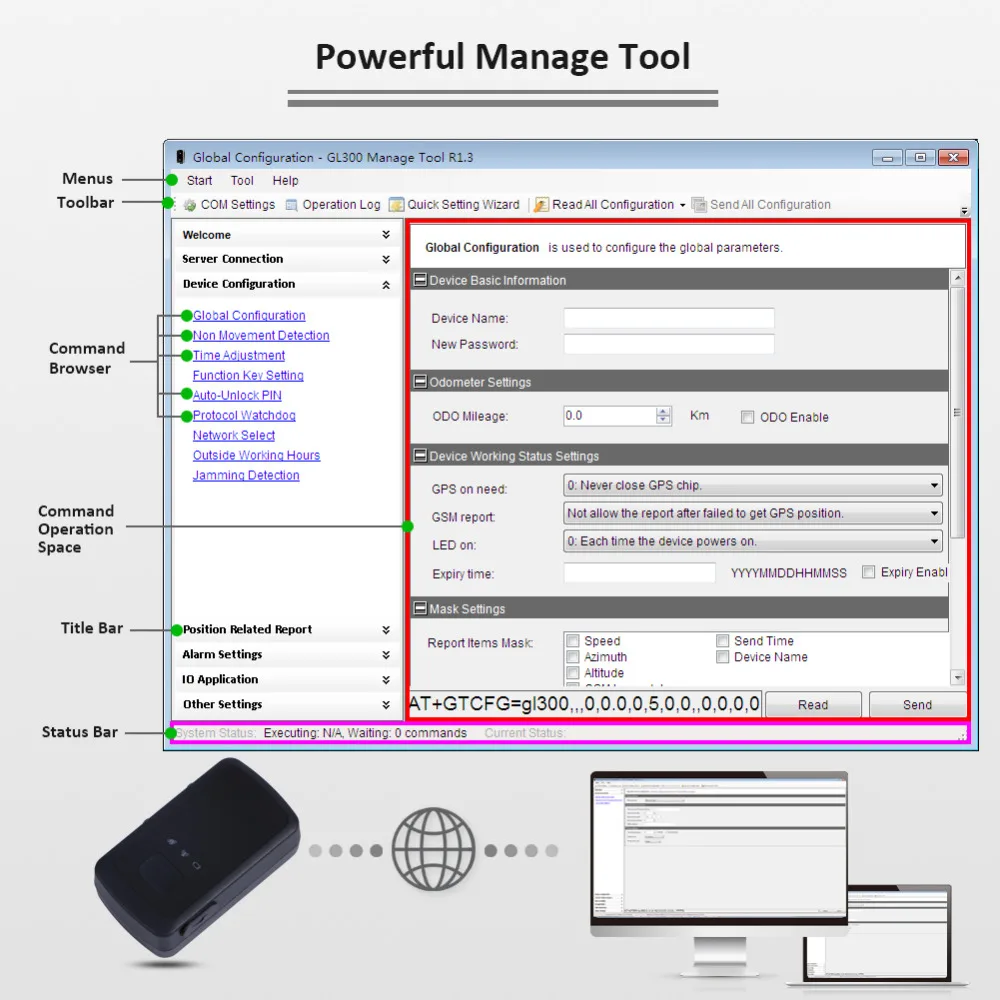Open Time Adjustment link
This screenshot has height=1000, width=1000.
click(239, 355)
